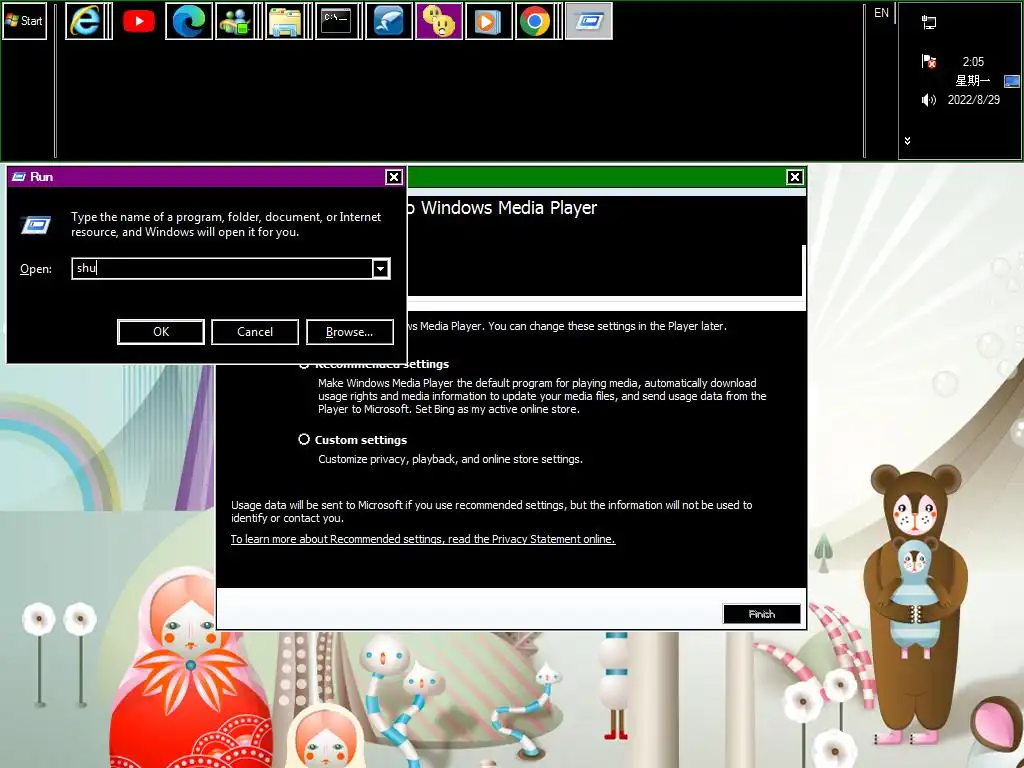Click the volume speaker tray icon
This screenshot has width=1024, height=768.
tap(929, 100)
